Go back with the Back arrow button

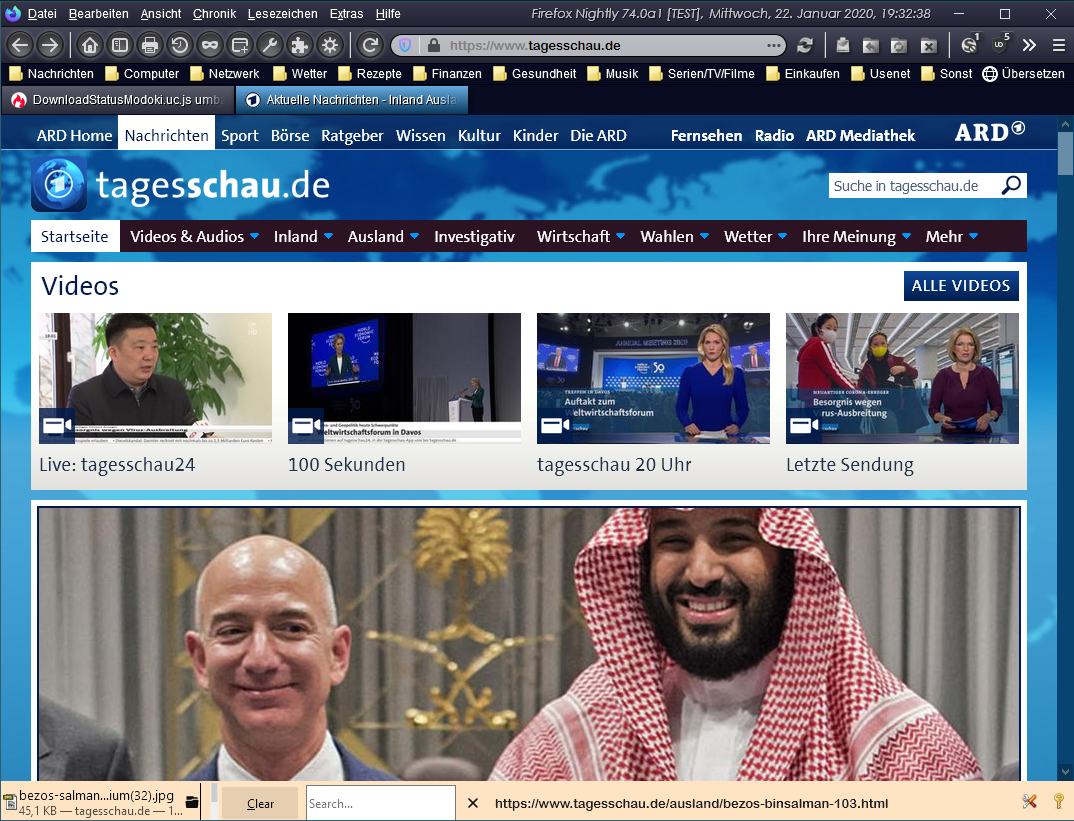click(x=20, y=45)
